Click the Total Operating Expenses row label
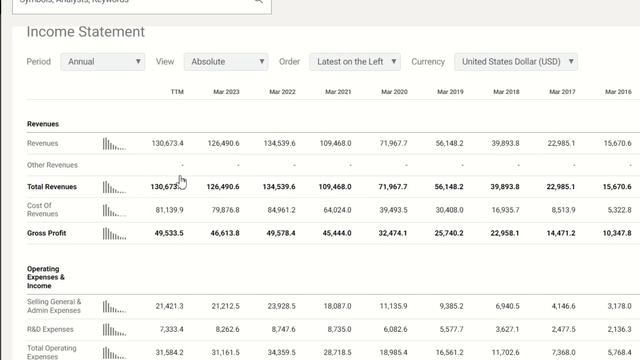 pos(52,352)
